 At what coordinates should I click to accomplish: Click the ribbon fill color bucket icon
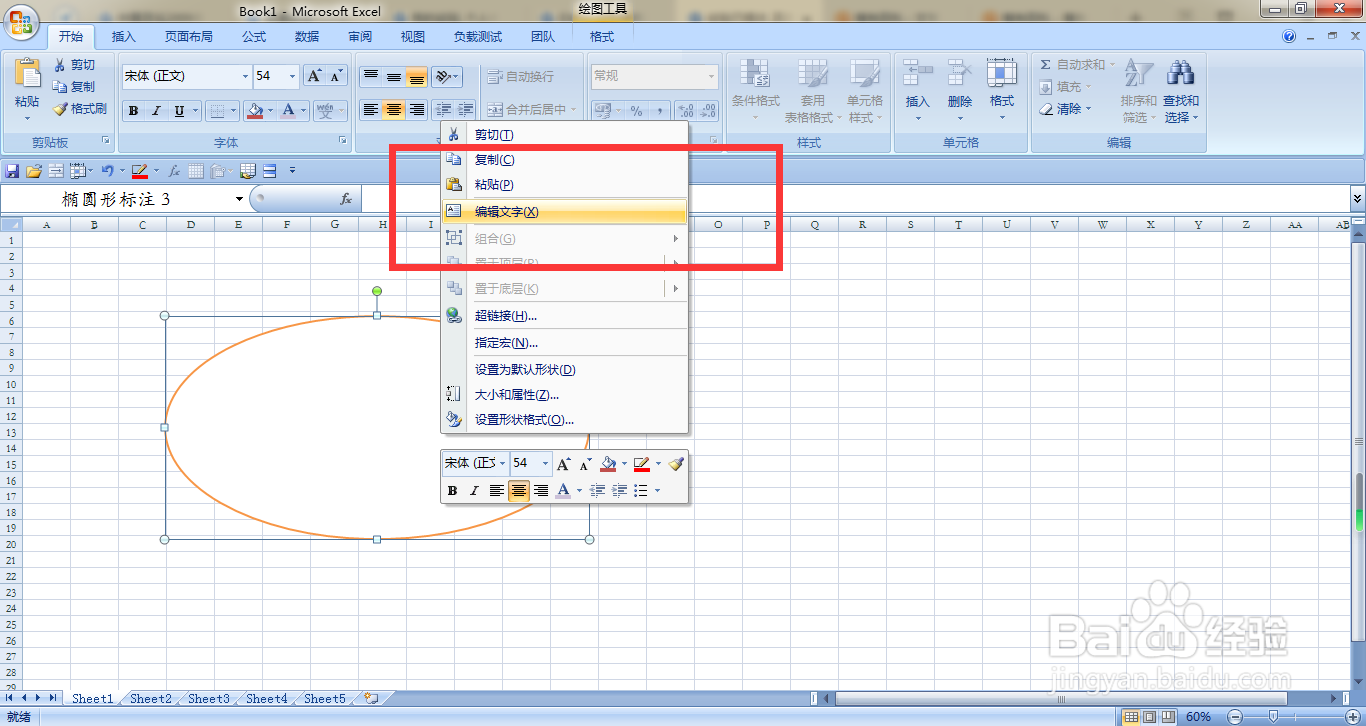[255, 110]
